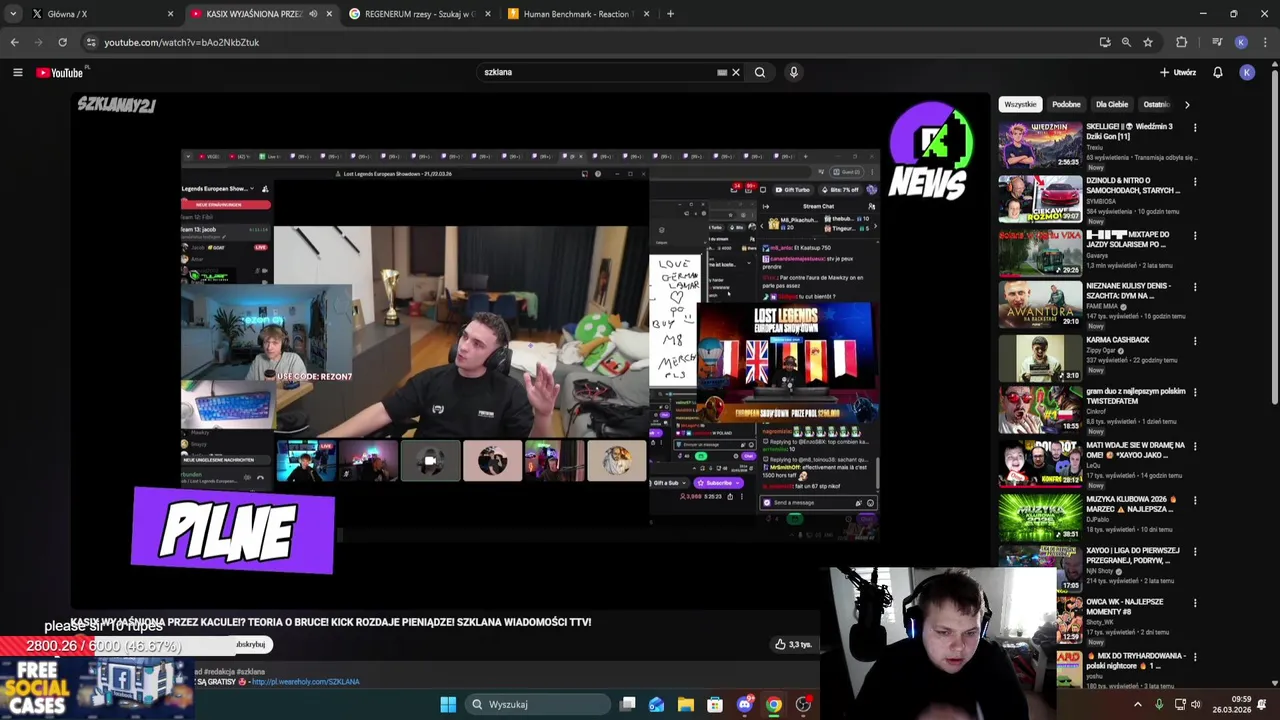Open the Chrome three-dot menu

click(1265, 42)
